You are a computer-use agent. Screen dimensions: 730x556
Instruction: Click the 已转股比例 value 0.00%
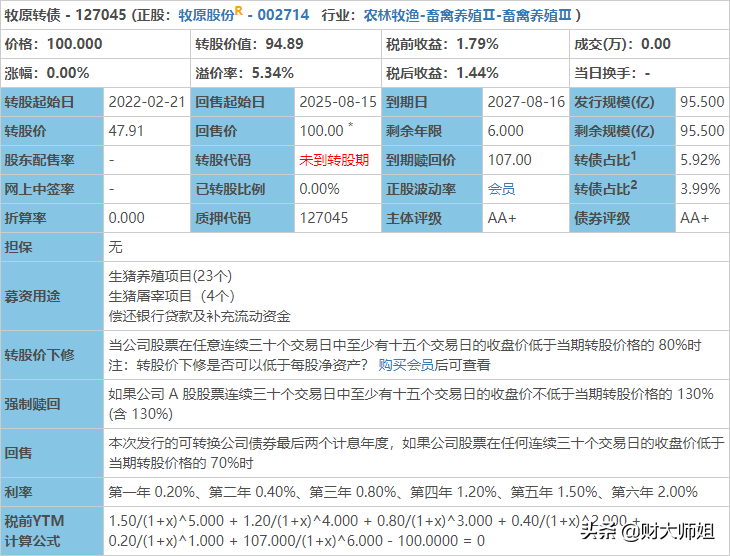319,189
